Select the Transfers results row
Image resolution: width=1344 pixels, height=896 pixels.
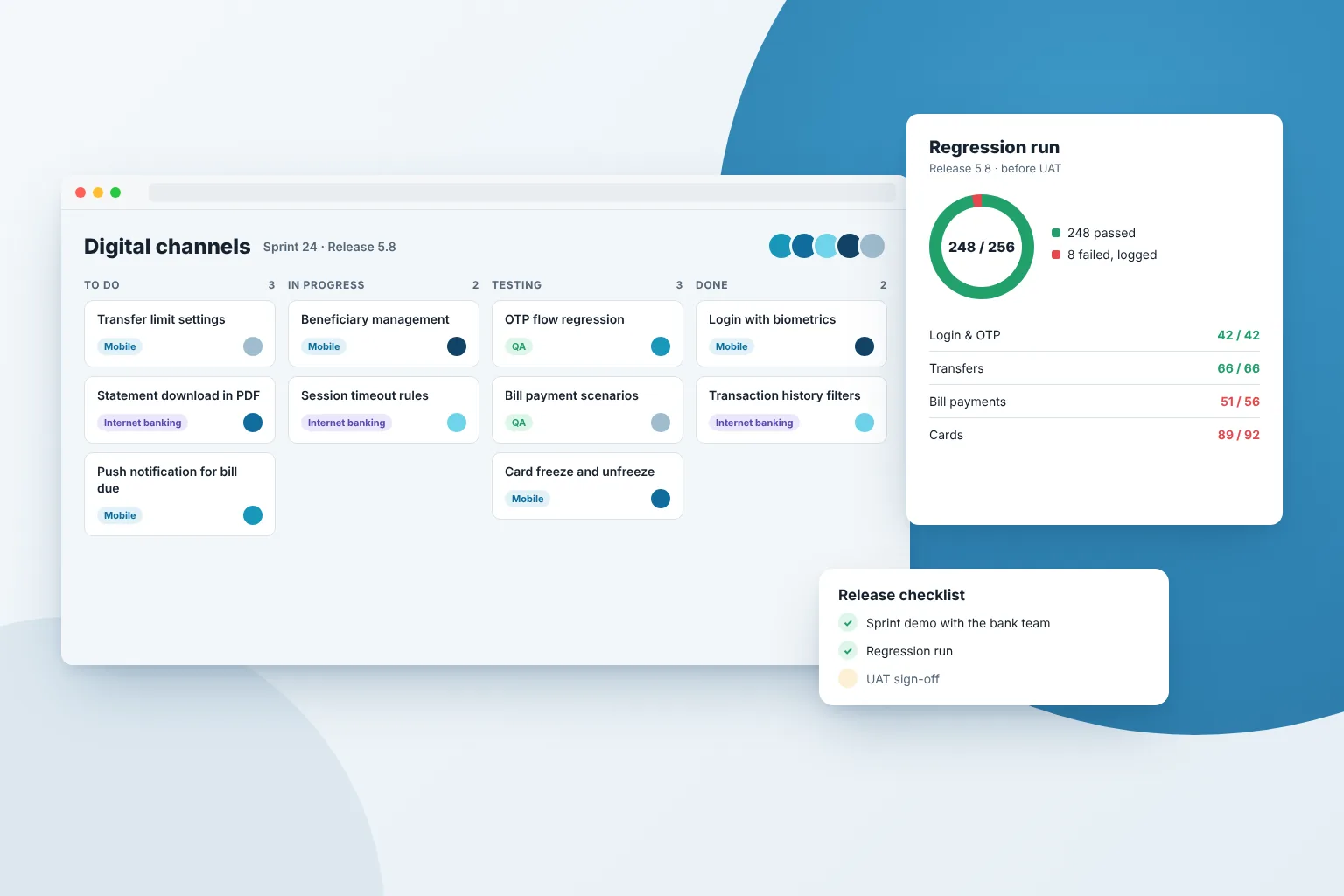click(1095, 368)
